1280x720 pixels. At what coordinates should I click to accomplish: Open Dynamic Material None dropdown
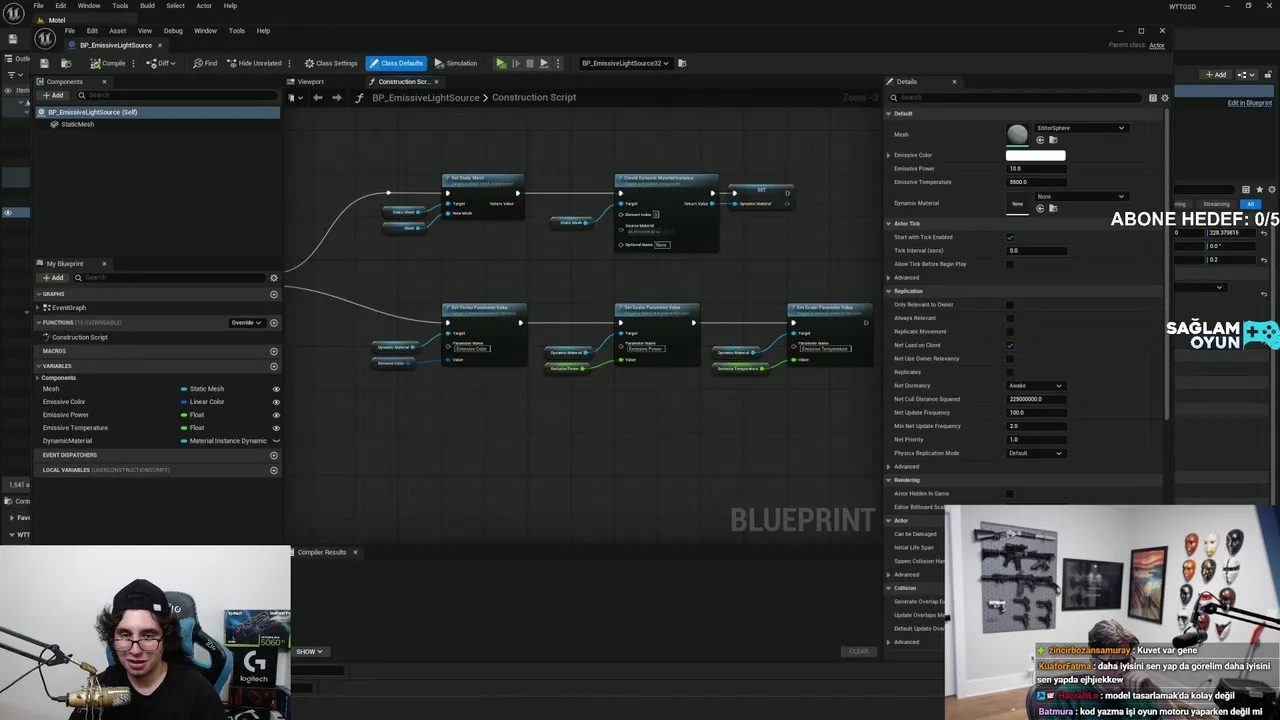tap(1080, 197)
